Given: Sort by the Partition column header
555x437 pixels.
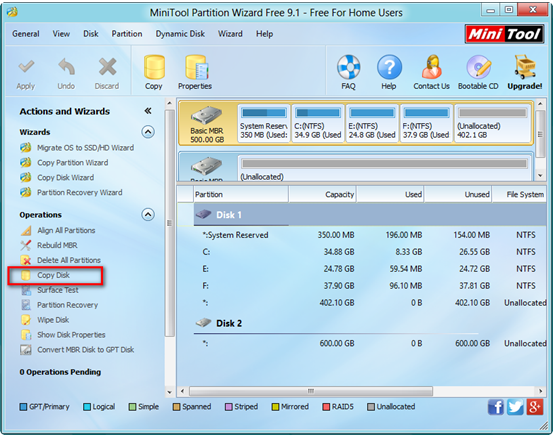Looking at the screenshot, I should pyautogui.click(x=241, y=194).
